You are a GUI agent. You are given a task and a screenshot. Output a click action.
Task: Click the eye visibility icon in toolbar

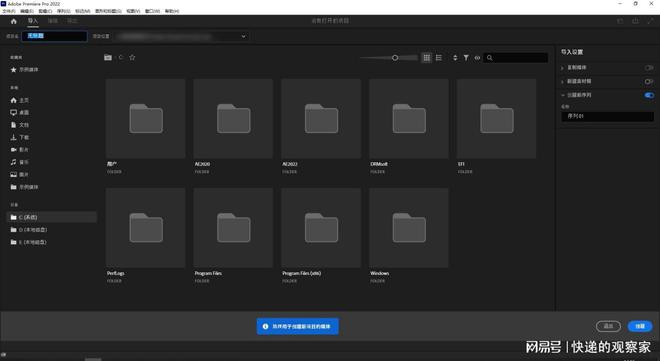(x=477, y=58)
